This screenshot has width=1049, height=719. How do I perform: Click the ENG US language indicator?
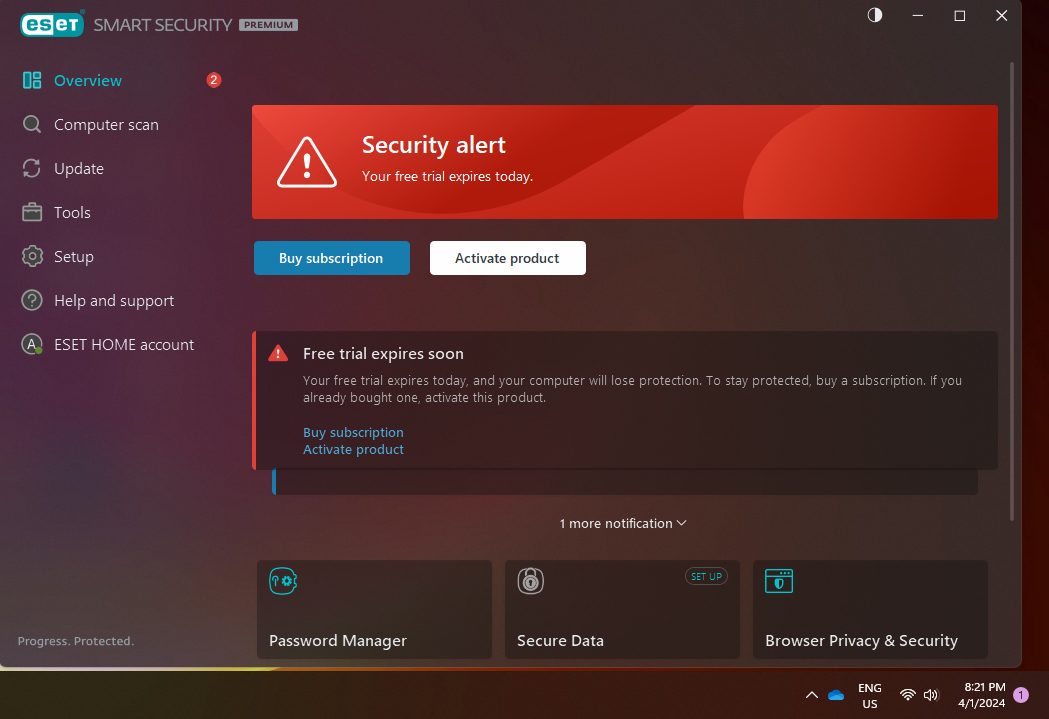[x=870, y=696]
